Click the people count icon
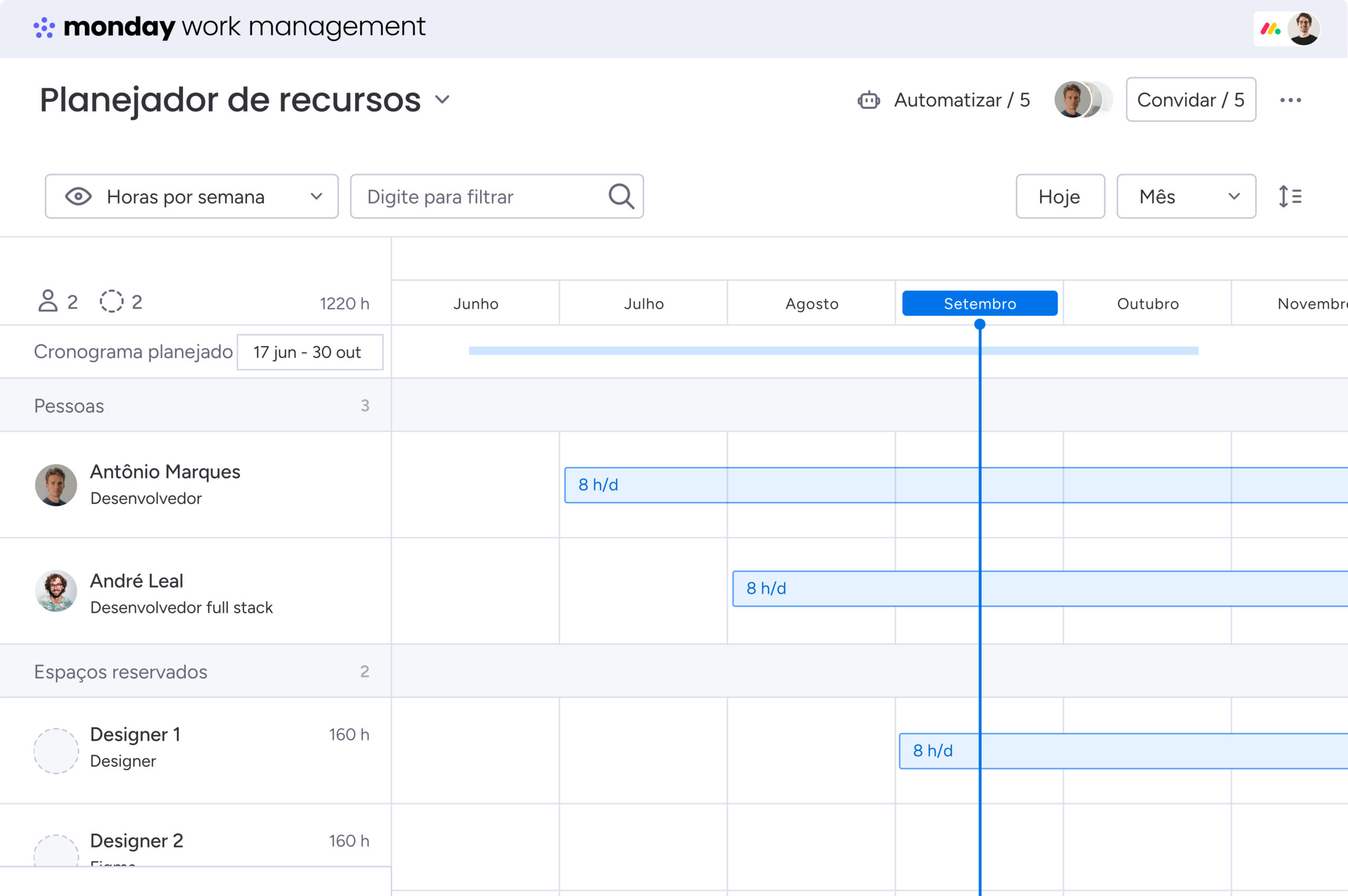Viewport: 1348px width, 896px height. tap(48, 301)
